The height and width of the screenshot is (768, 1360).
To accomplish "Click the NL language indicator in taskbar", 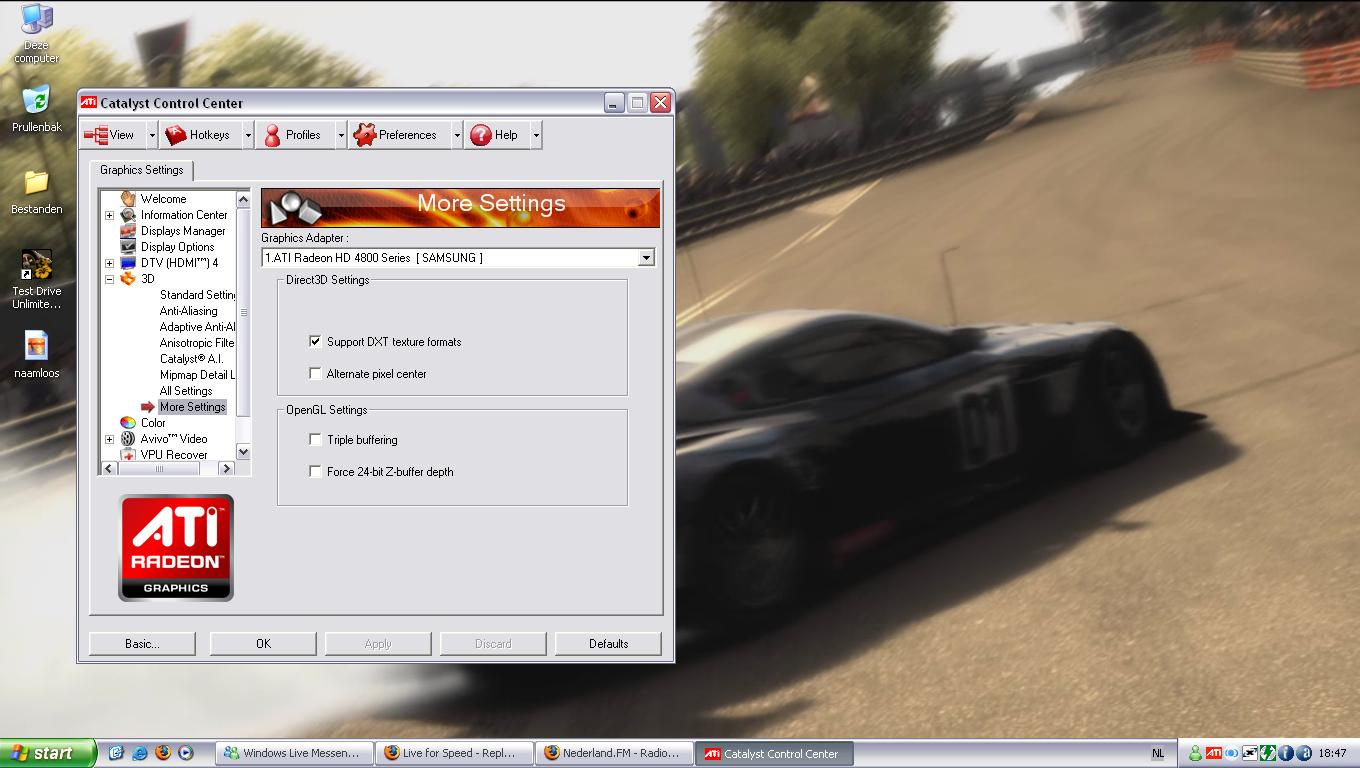I will click(1158, 754).
